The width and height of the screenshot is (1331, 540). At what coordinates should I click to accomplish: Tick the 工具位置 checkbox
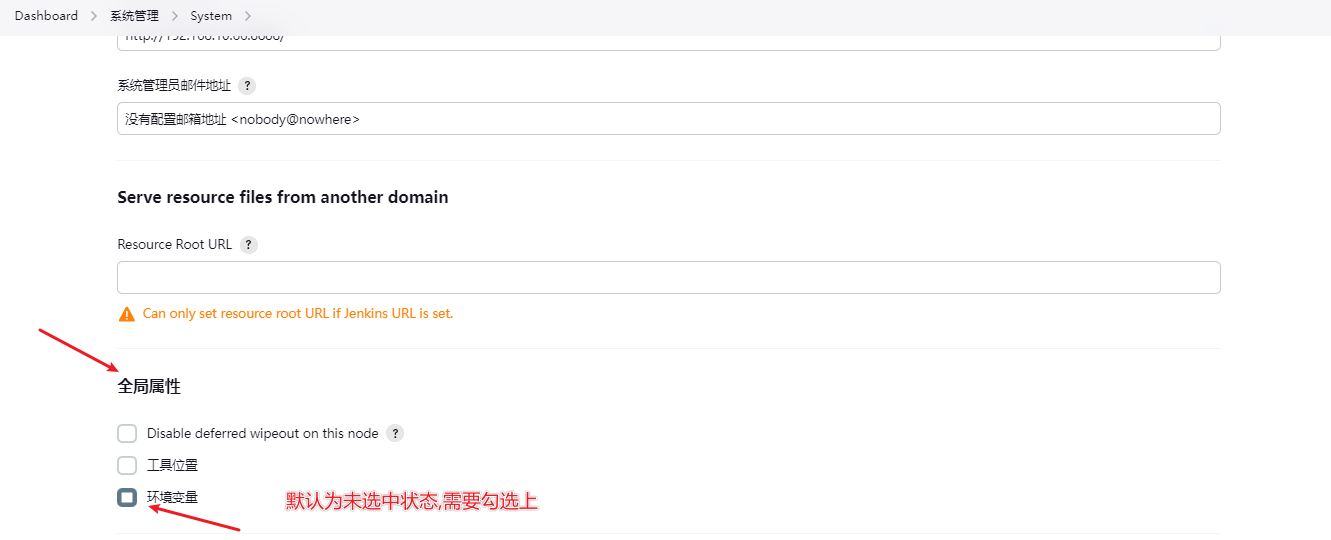point(127,465)
